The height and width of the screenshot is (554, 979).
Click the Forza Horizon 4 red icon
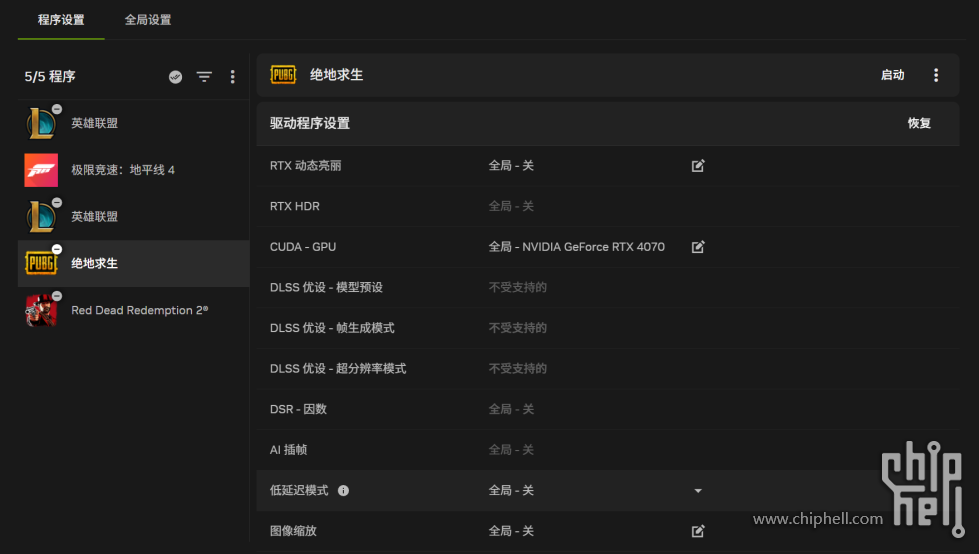tap(41, 170)
